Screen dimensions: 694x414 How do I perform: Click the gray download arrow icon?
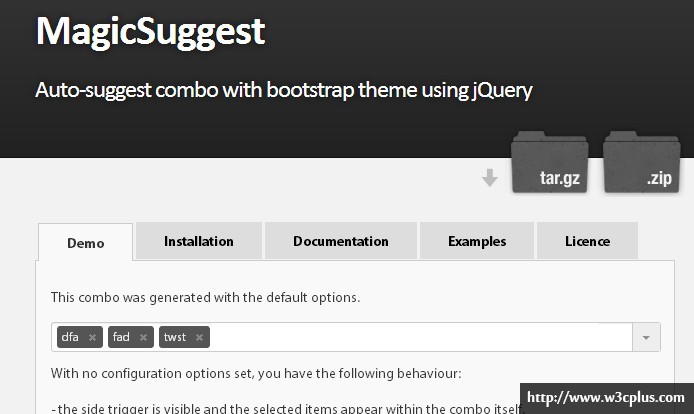pos(489,178)
